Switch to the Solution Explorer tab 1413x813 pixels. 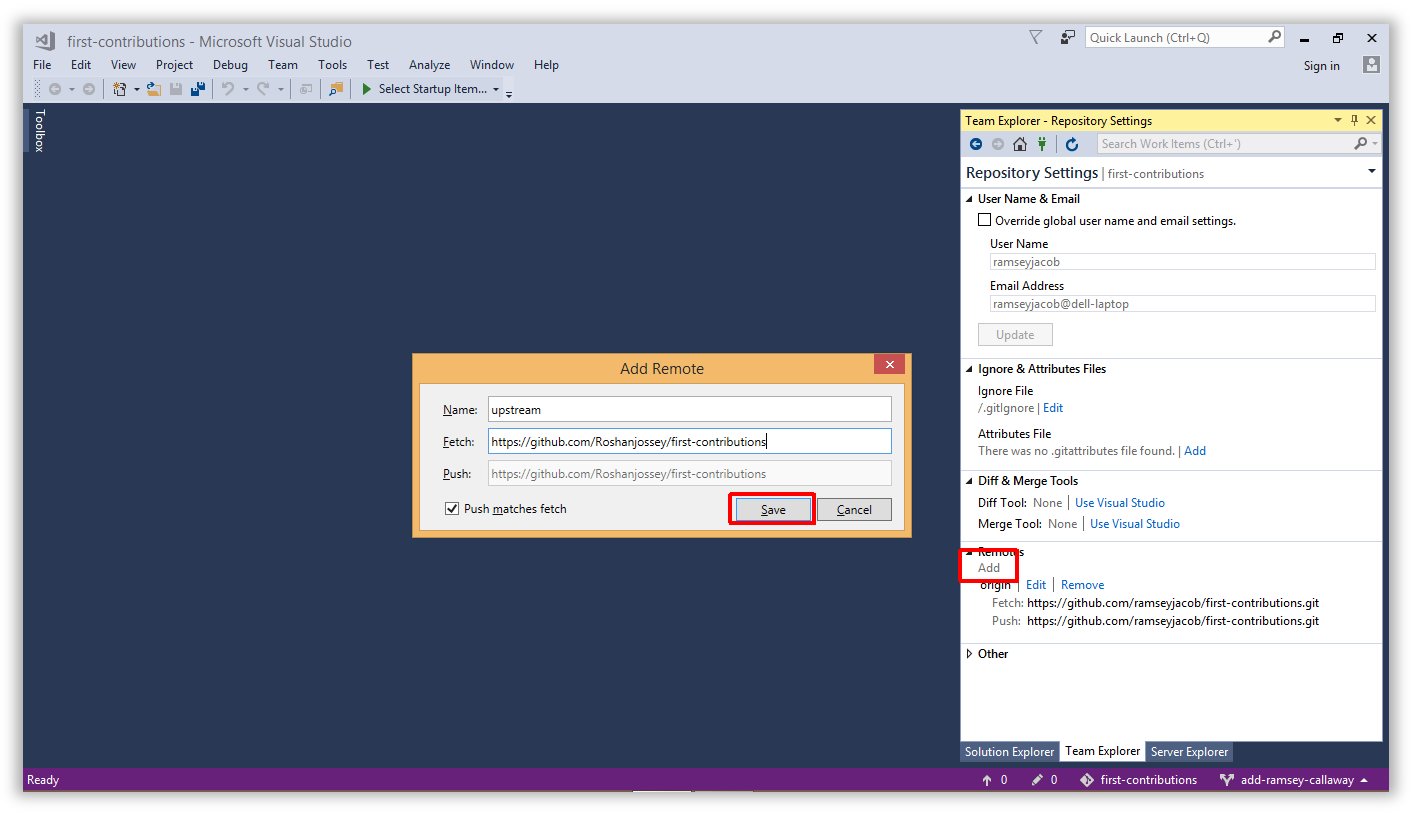coord(1009,752)
